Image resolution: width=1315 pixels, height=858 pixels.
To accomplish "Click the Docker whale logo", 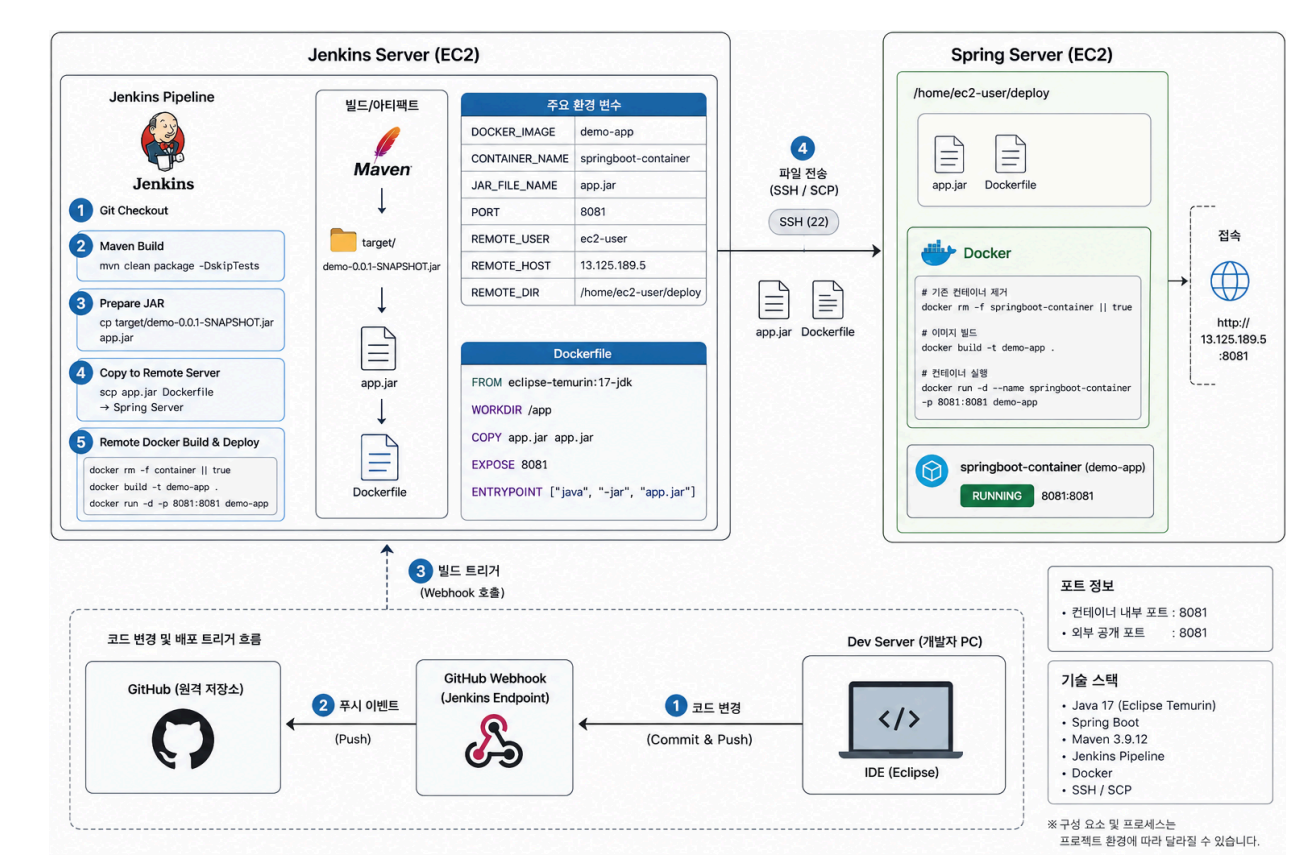I will [937, 253].
